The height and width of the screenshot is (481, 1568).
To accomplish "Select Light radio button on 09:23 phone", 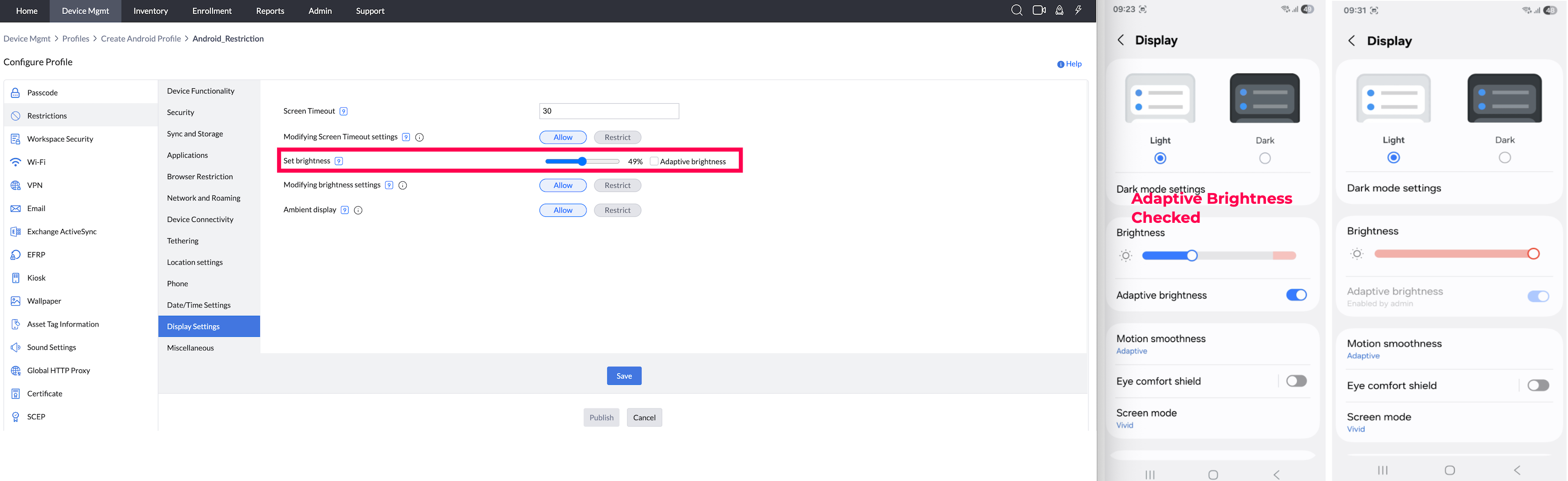I will coord(1160,159).
